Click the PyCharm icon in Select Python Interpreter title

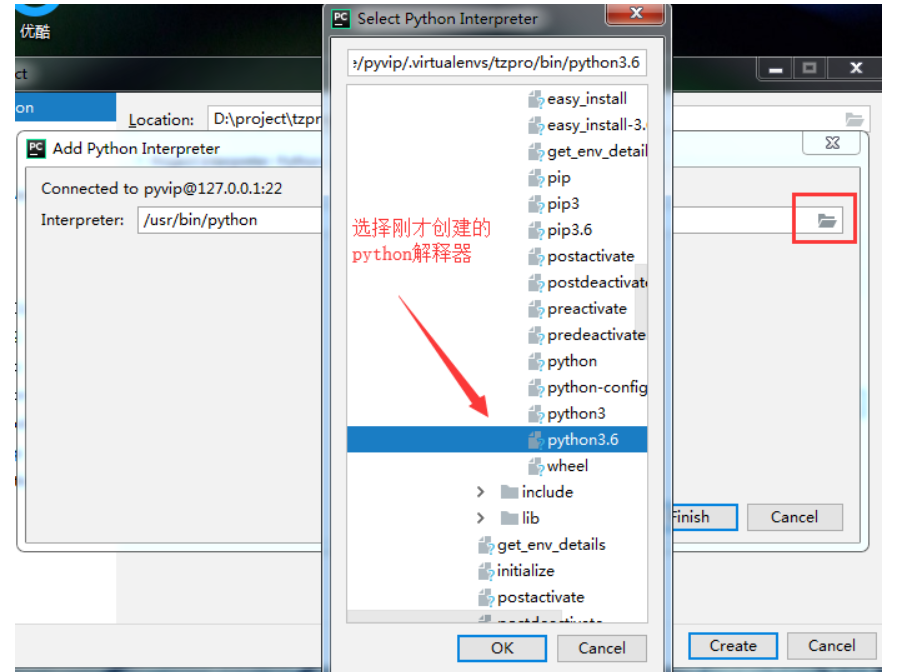pos(341,19)
